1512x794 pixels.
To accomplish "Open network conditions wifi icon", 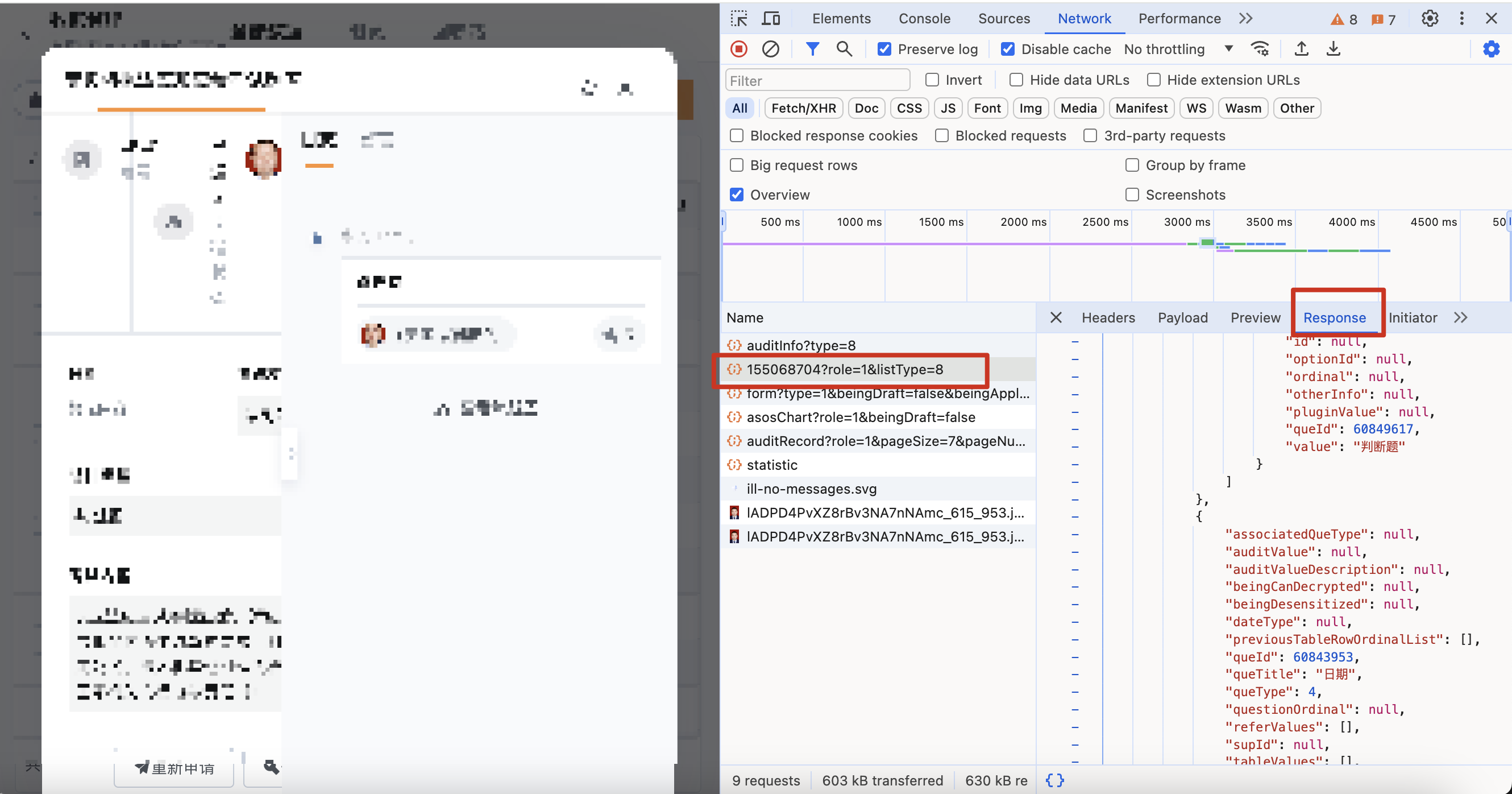I will pyautogui.click(x=1260, y=49).
